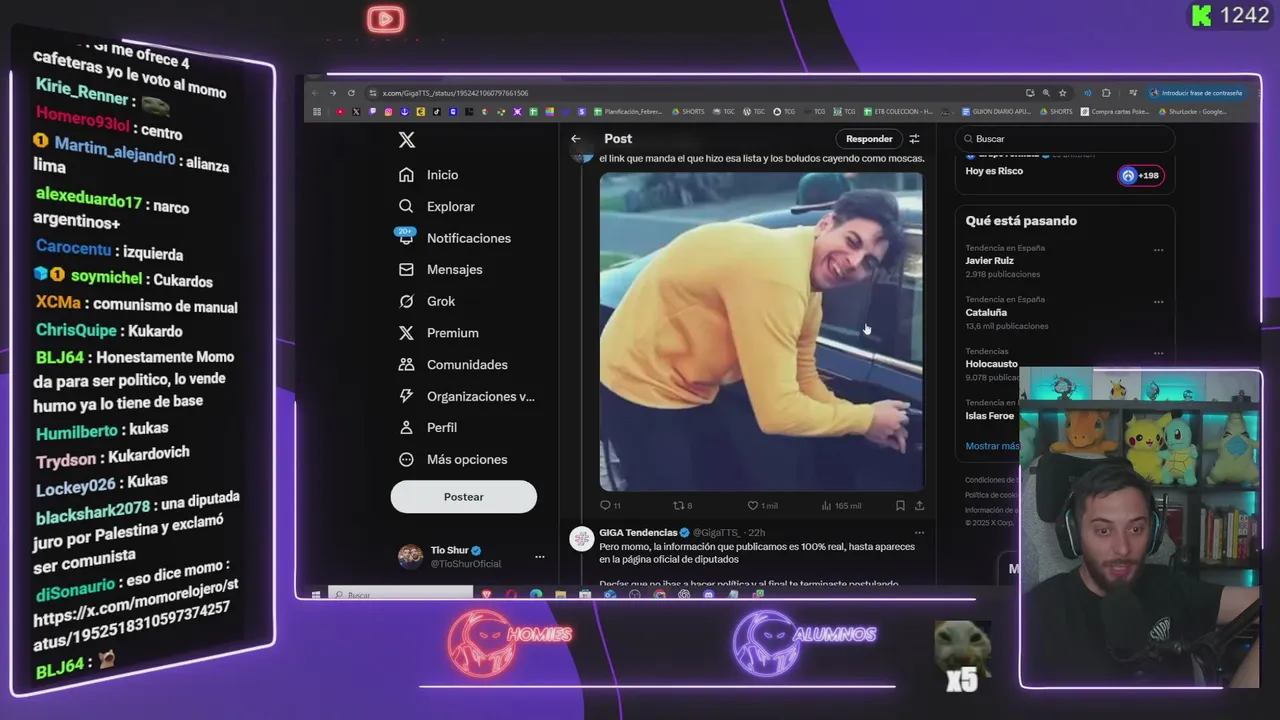Go back using the Post back arrow

[x=576, y=139]
